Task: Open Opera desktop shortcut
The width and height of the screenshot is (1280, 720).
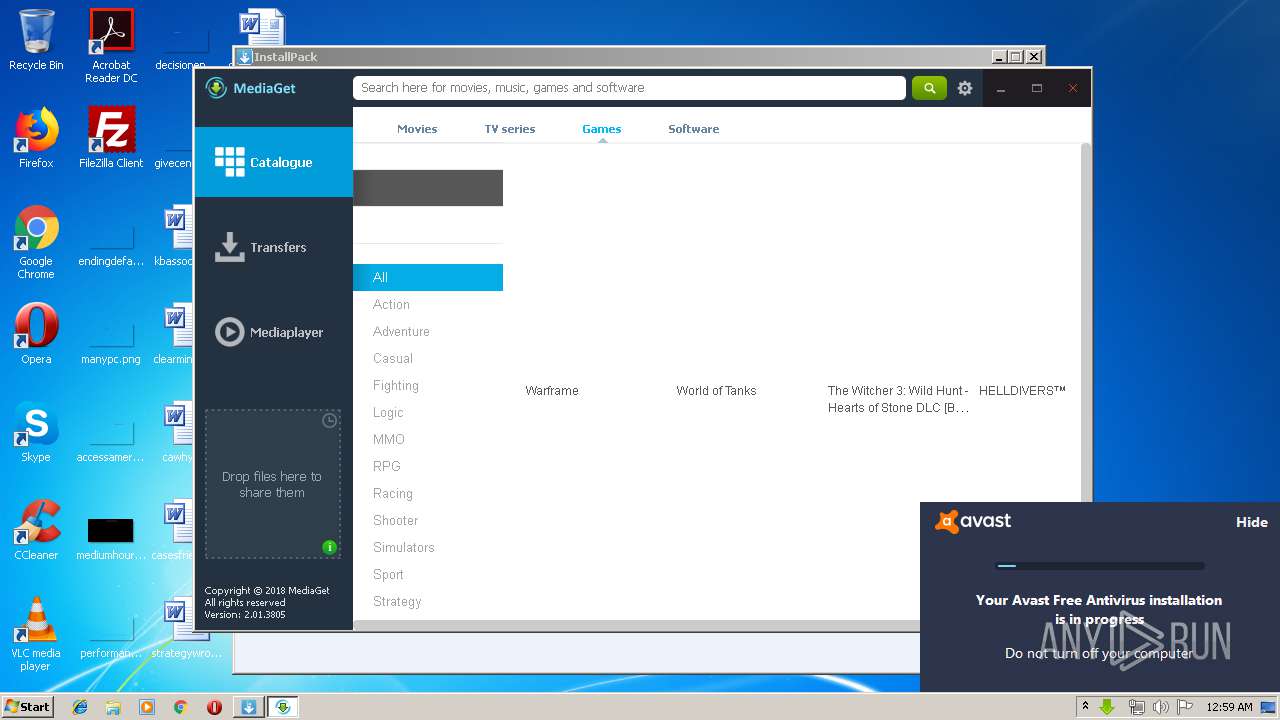Action: coord(36,333)
